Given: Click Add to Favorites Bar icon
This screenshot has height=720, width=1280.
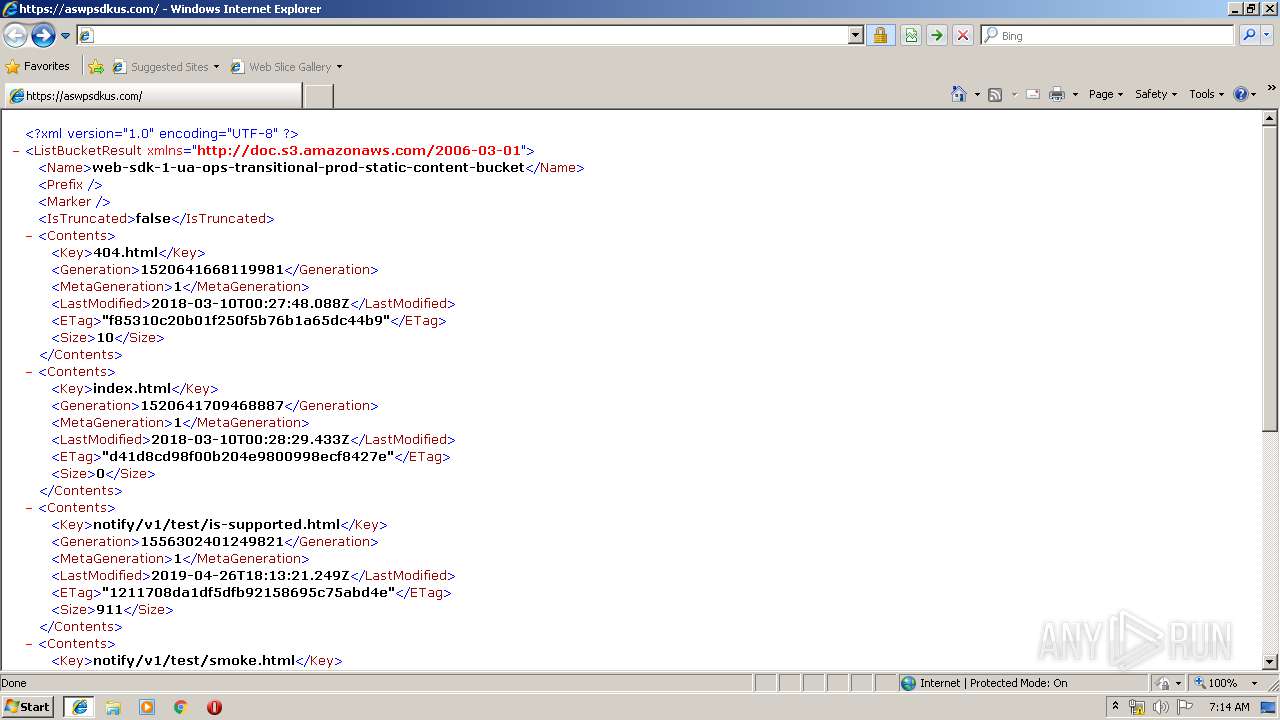Looking at the screenshot, I should (x=96, y=67).
